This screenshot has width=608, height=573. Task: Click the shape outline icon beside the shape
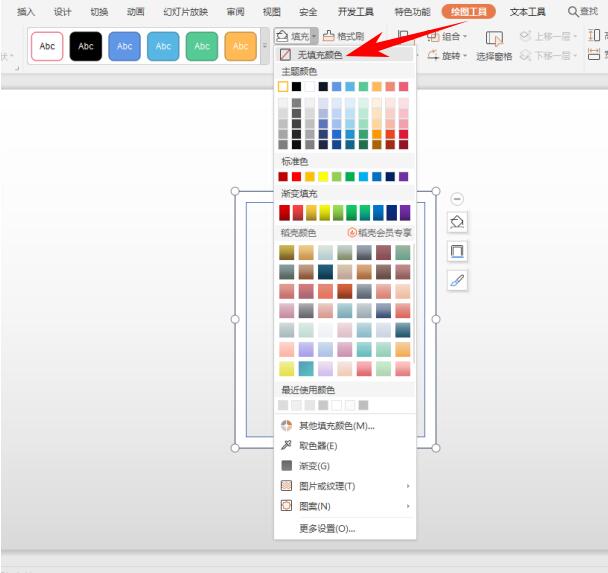point(457,251)
